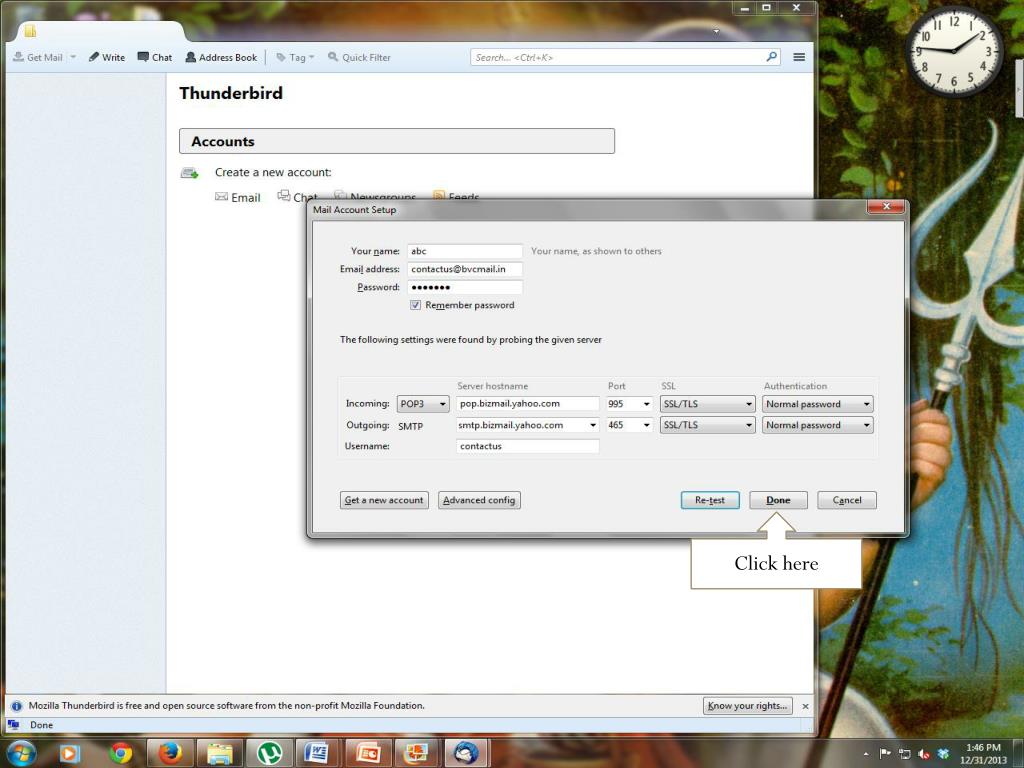Click the Write message button
The width and height of the screenshot is (1024, 768).
point(106,57)
